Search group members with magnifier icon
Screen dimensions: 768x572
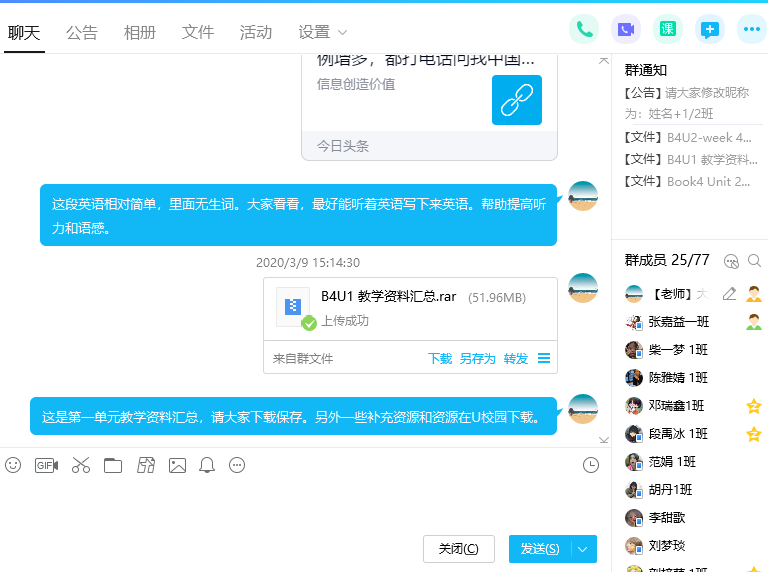pyautogui.click(x=754, y=261)
